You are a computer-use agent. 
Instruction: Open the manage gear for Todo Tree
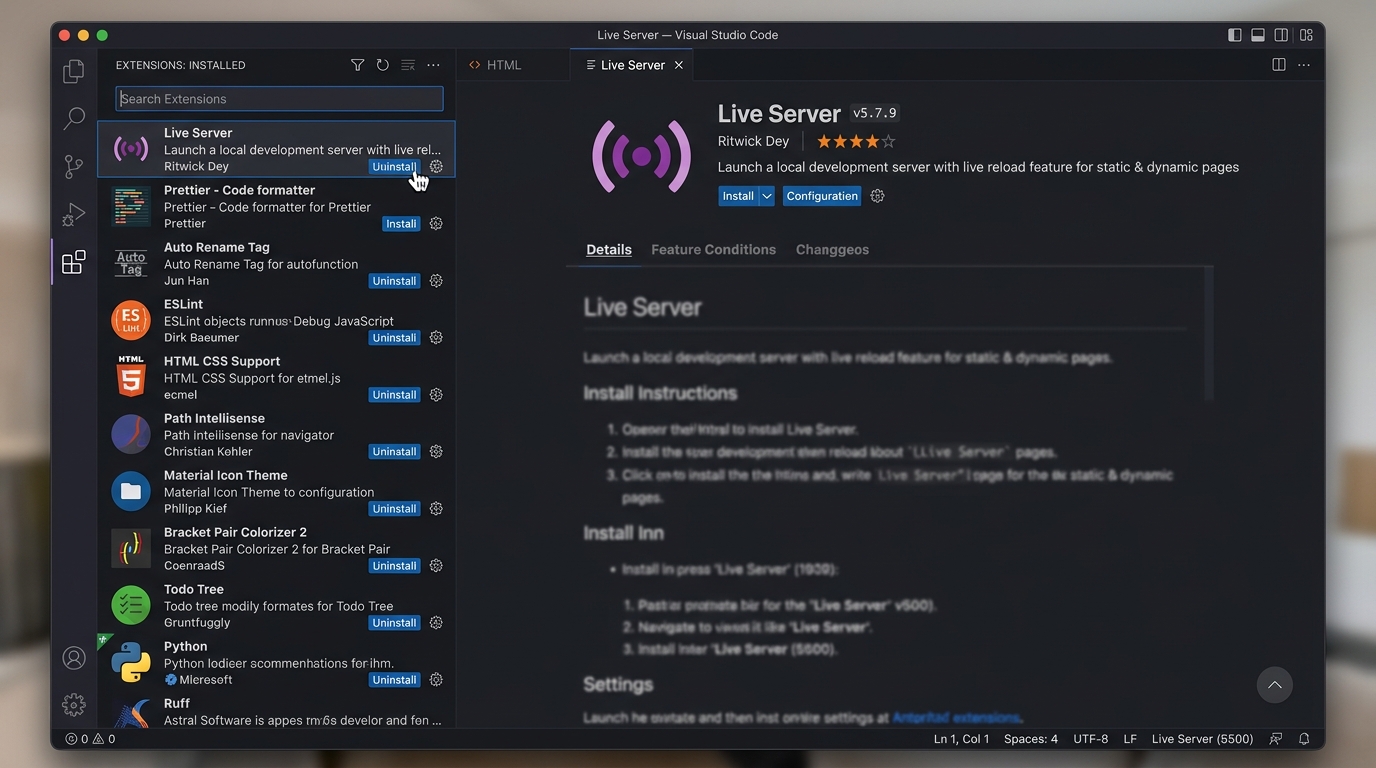point(436,623)
